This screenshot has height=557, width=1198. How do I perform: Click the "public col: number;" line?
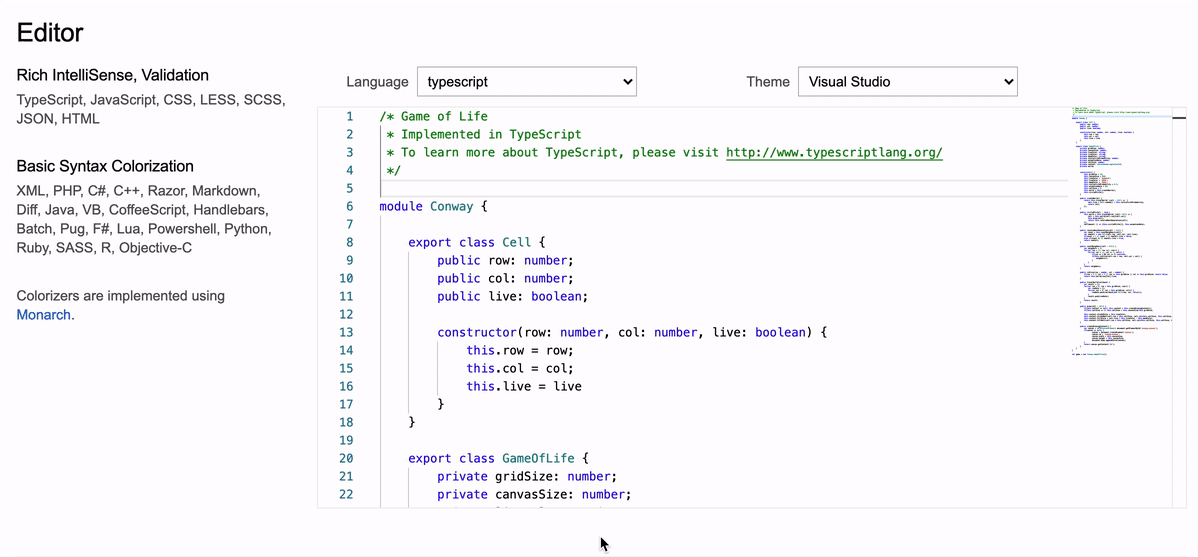[x=505, y=278]
